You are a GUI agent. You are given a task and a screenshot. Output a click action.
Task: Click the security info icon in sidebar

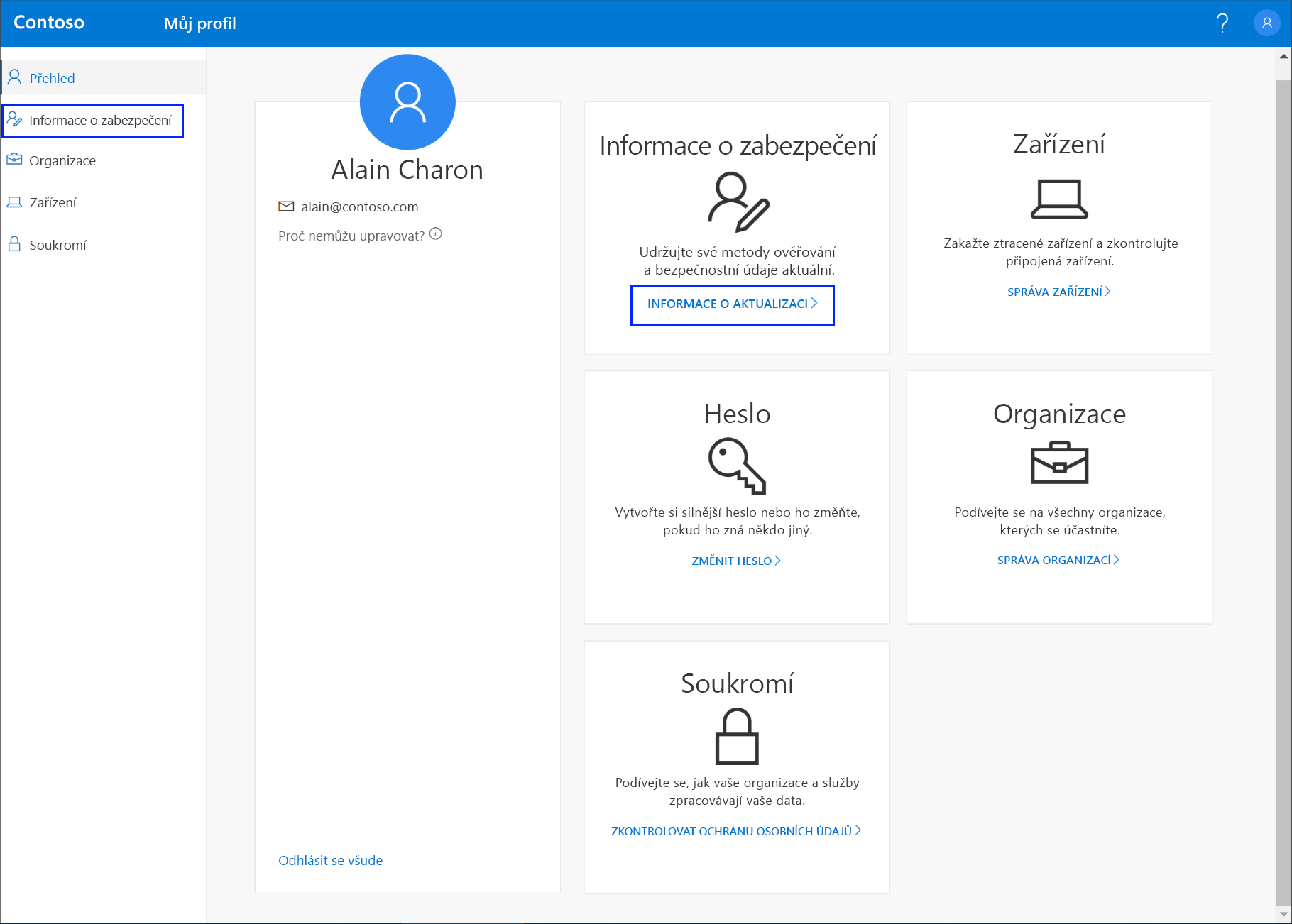point(14,119)
